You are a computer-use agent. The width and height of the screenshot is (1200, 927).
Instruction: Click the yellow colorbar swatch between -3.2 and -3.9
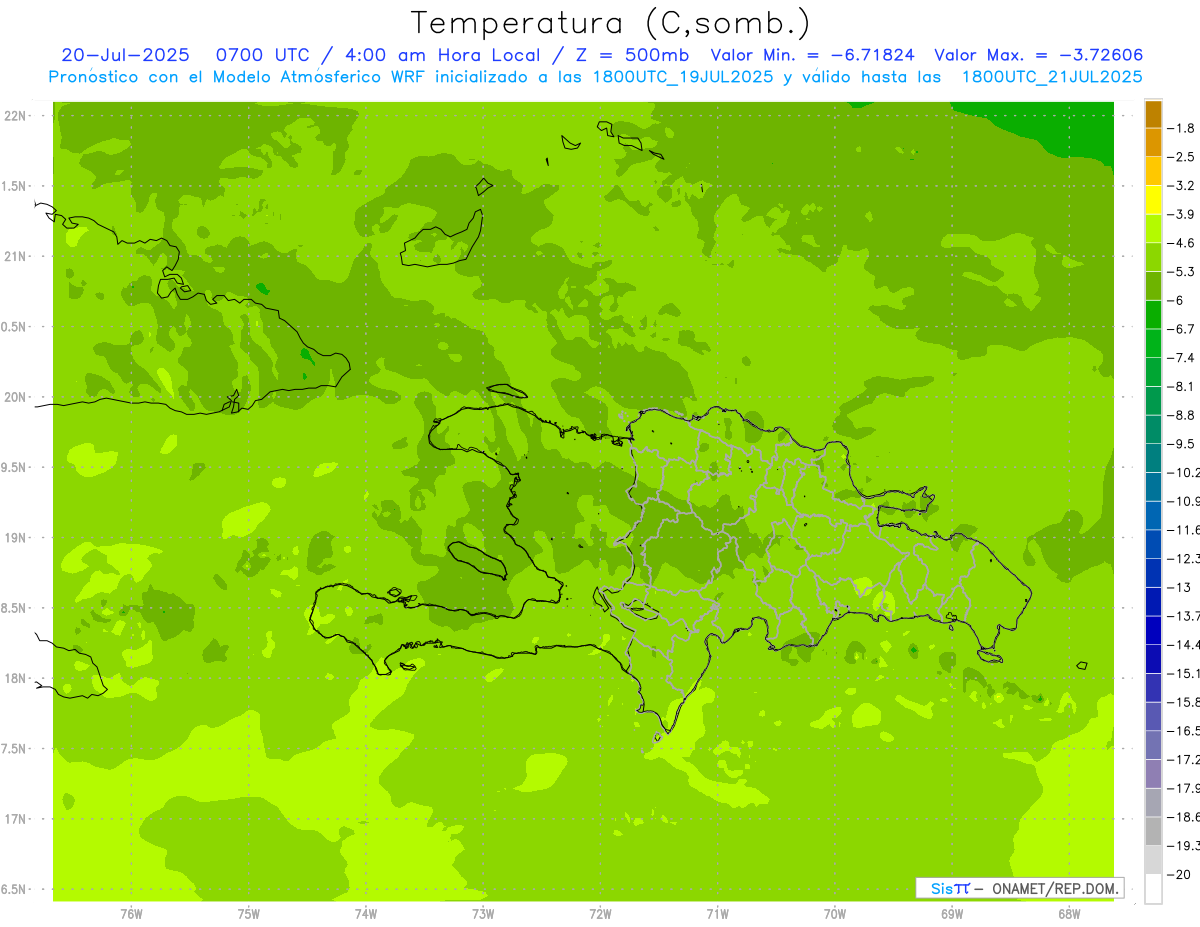[1153, 200]
